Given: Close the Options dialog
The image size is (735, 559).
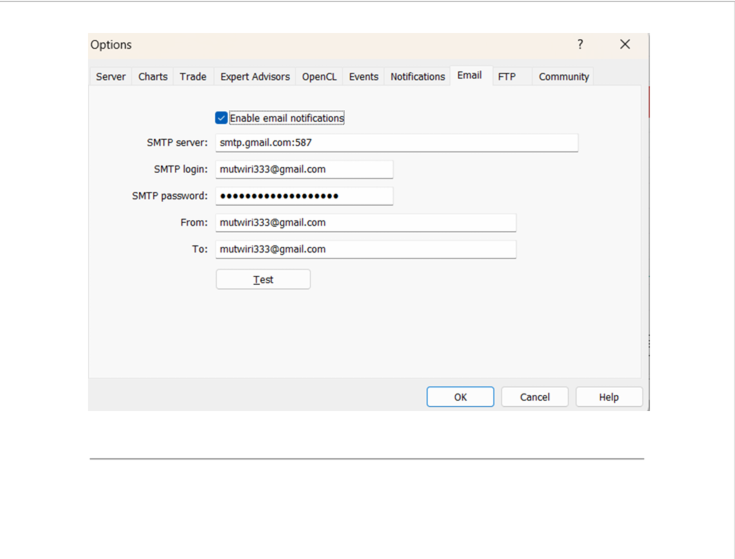Looking at the screenshot, I should 625,45.
